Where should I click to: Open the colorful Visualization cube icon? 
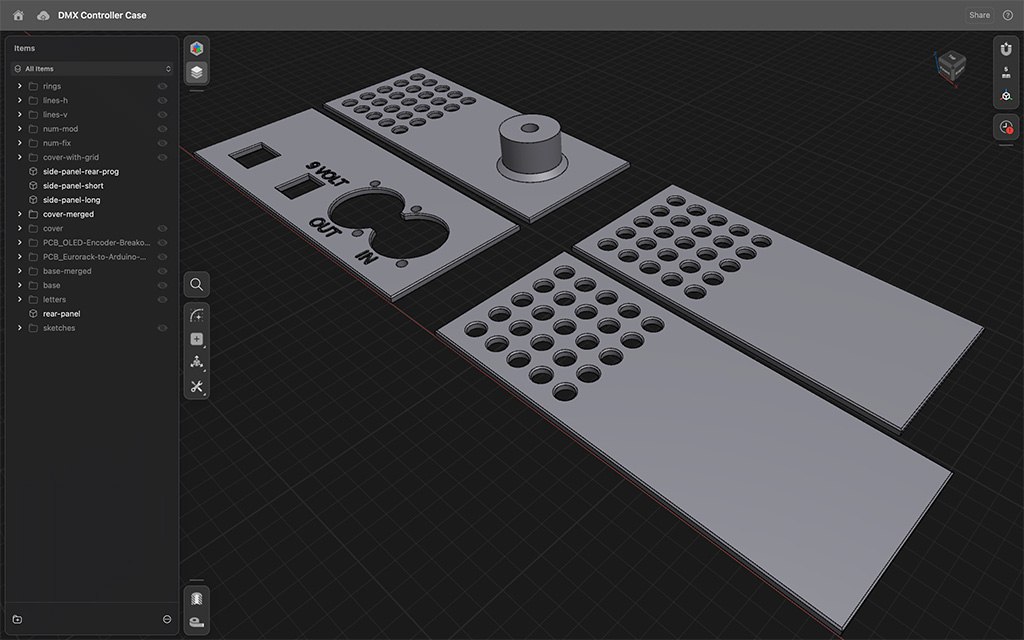pyautogui.click(x=197, y=48)
